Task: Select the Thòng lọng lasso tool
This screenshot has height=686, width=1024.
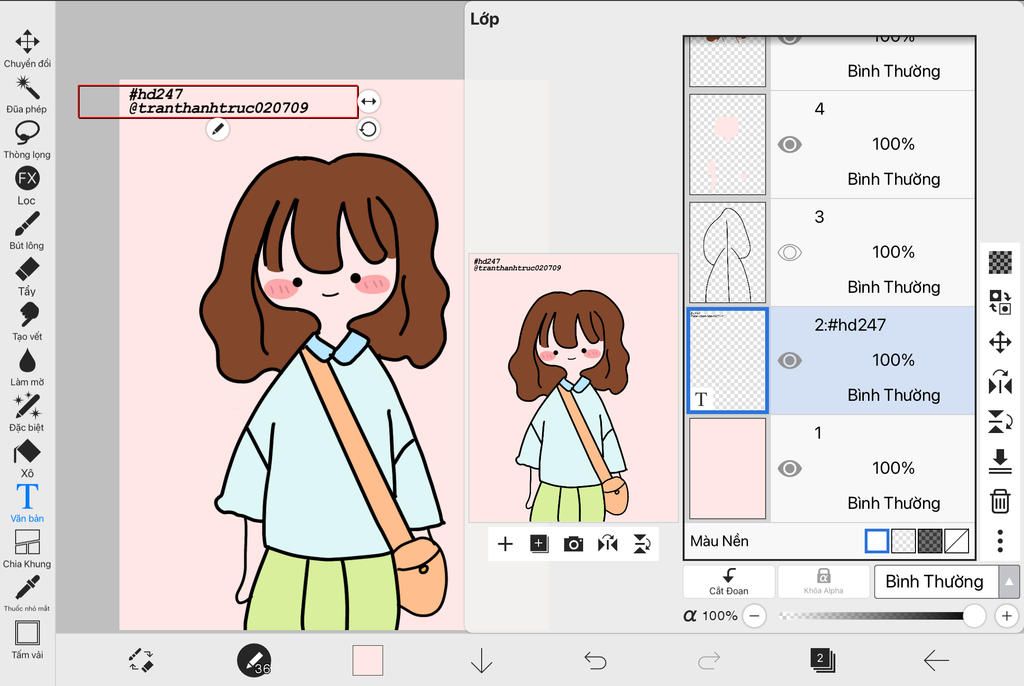Action: tap(27, 140)
